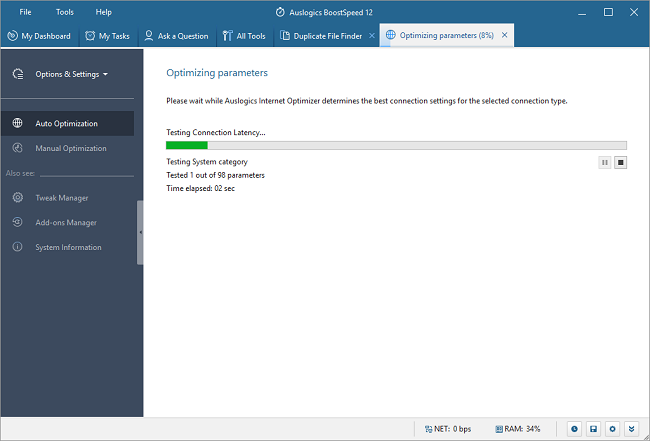
Task: Click the Optimizing parameters heading
Action: pyautogui.click(x=217, y=73)
